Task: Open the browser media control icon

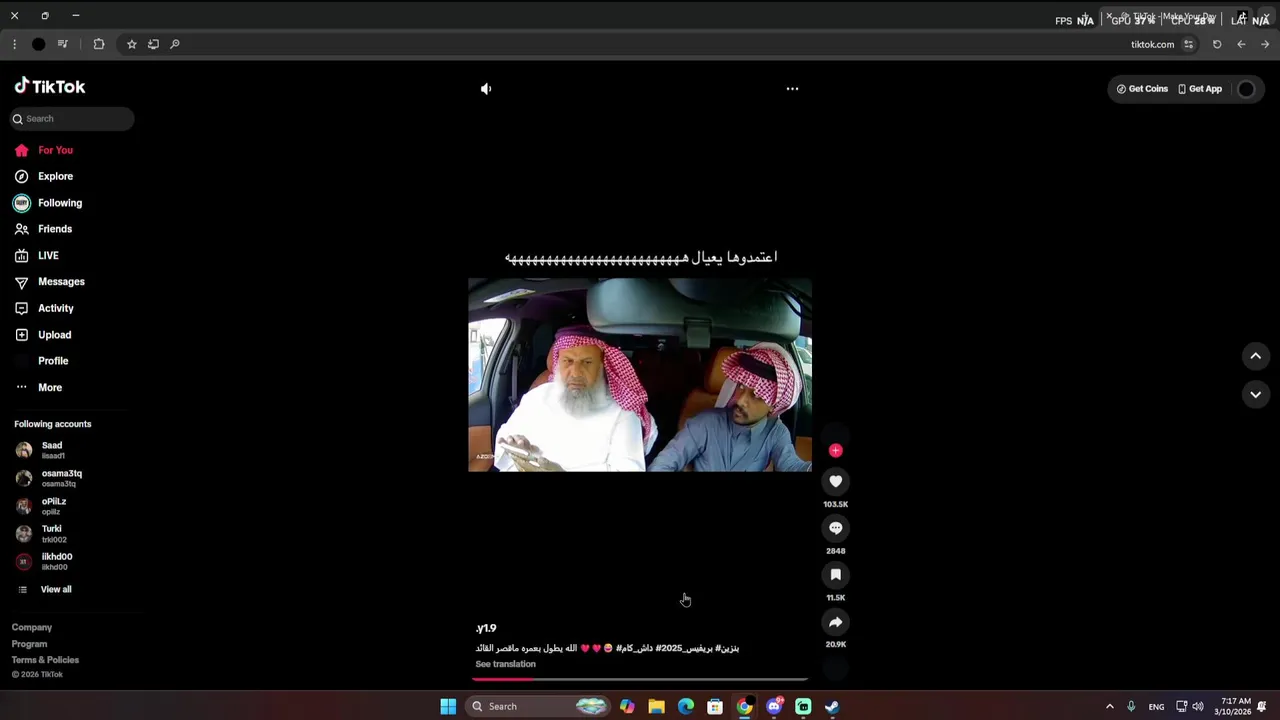Action: (x=63, y=44)
